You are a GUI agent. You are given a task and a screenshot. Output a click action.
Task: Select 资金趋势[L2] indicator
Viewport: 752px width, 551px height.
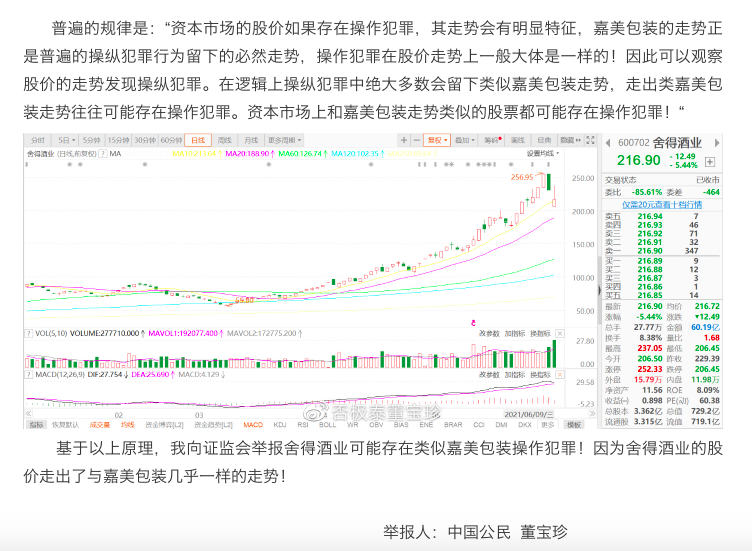[213, 425]
